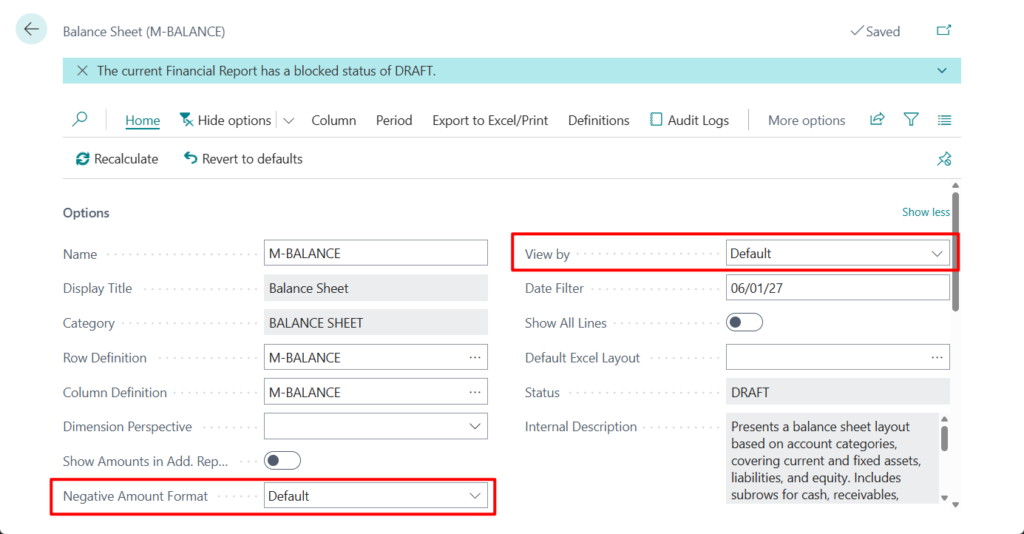Dismiss the DRAFT status notification

pyautogui.click(x=82, y=71)
